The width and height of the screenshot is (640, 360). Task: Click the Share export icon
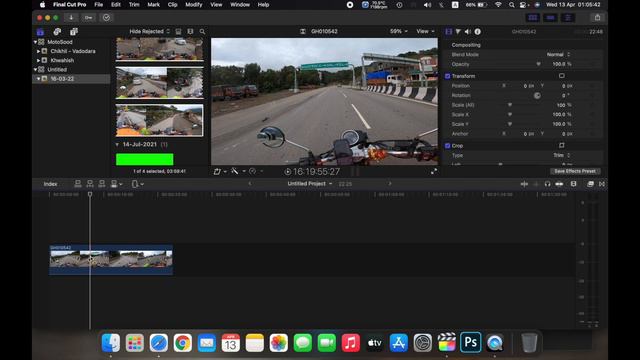(598, 18)
